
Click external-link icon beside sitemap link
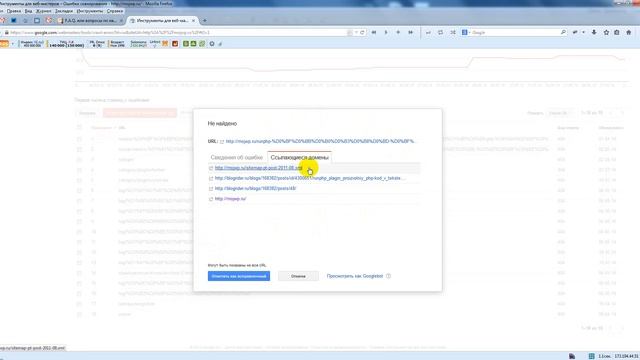pos(211,168)
